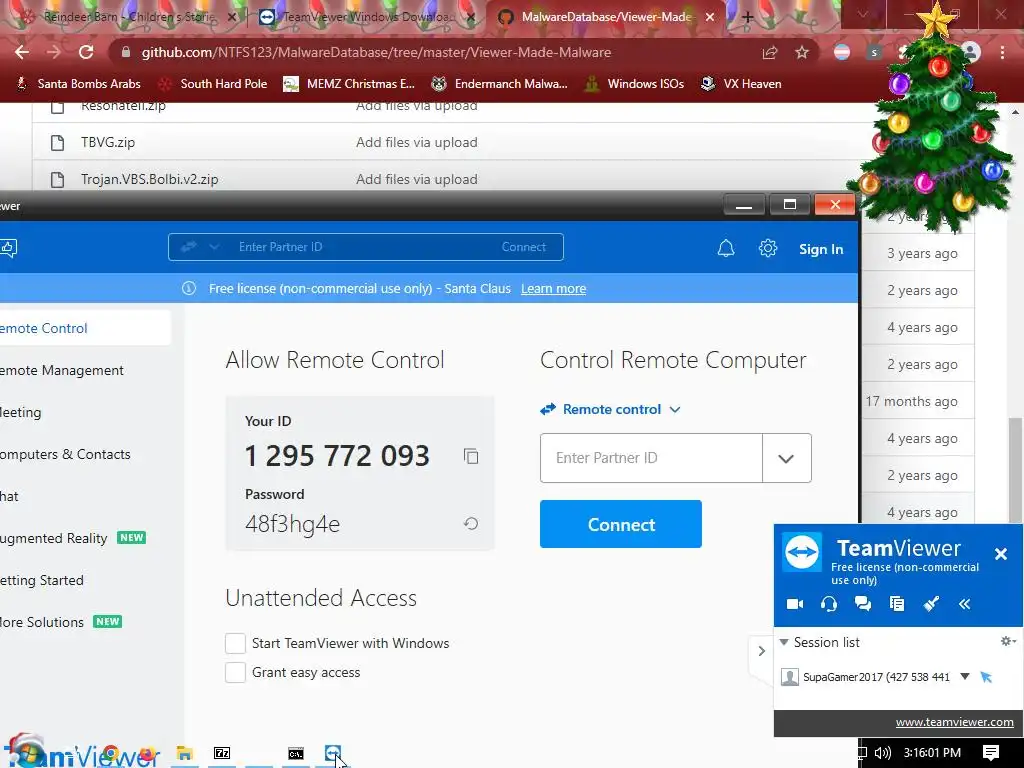Reload the GitHub page
The height and width of the screenshot is (768, 1024).
point(86,52)
